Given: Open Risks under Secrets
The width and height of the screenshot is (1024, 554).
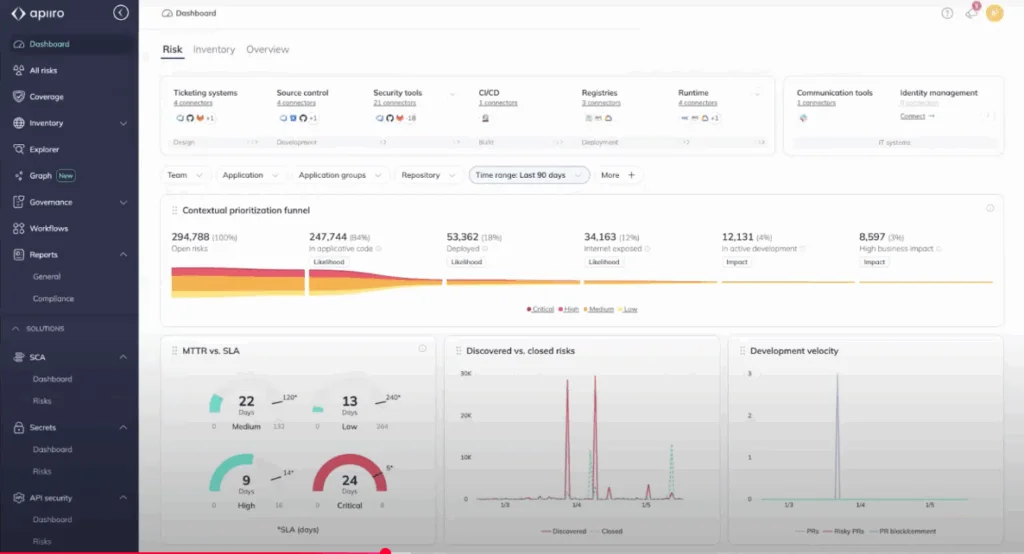Looking at the screenshot, I should pyautogui.click(x=42, y=471).
